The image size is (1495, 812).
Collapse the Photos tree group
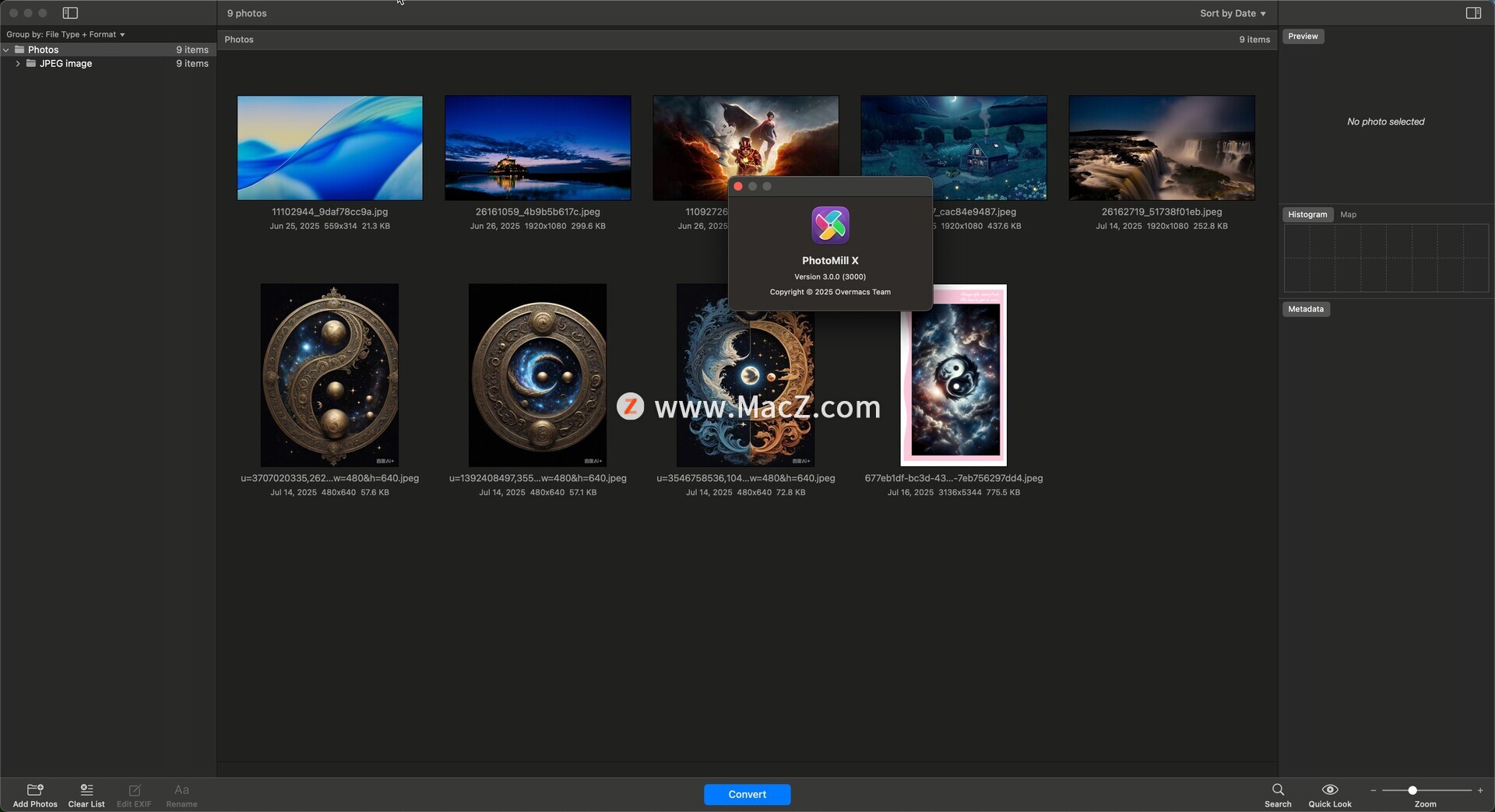point(6,50)
